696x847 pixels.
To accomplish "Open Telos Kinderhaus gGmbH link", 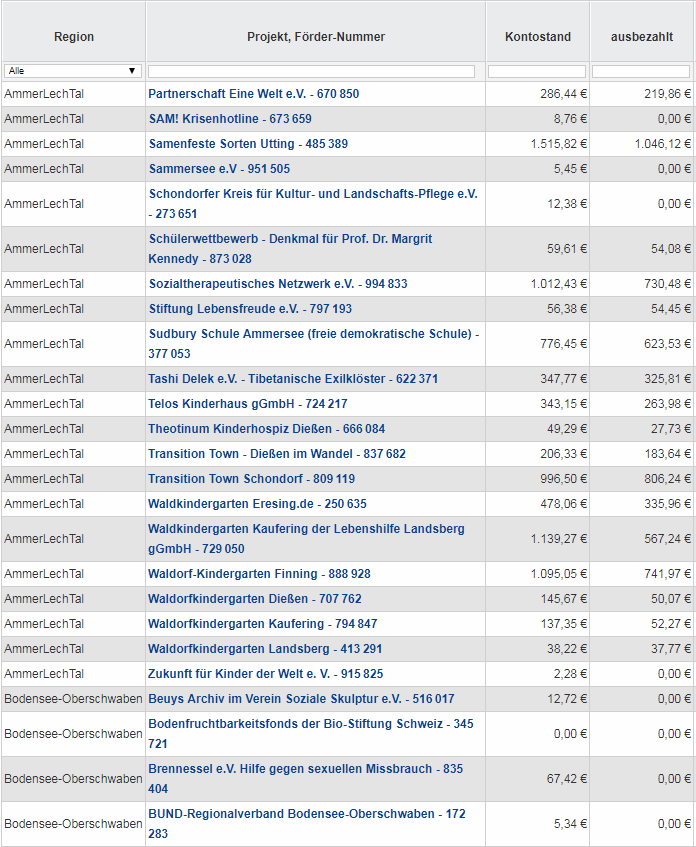I will pos(248,404).
